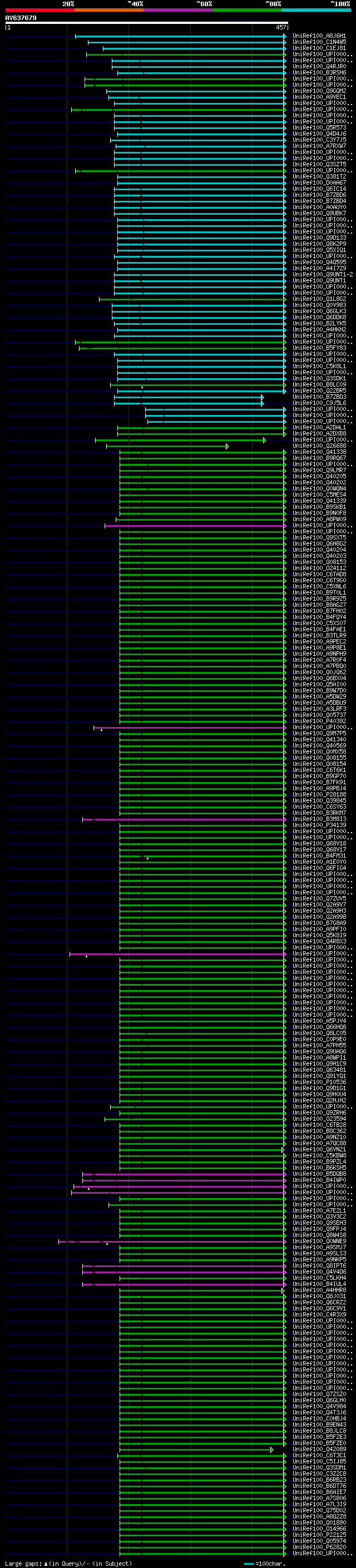Screen dimensions: 356x1568
Task: Click the purple ~60% legend segment
Action: pos(179,10)
